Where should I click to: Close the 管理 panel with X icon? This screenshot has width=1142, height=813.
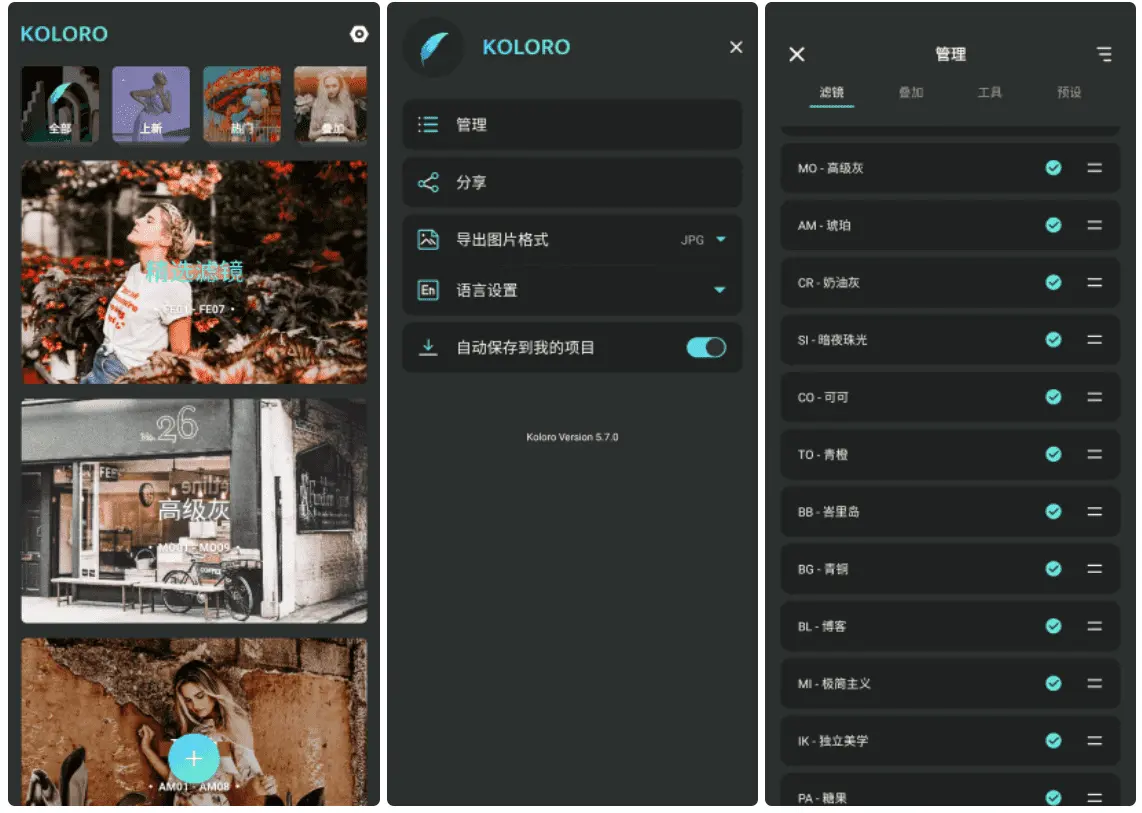pos(797,54)
